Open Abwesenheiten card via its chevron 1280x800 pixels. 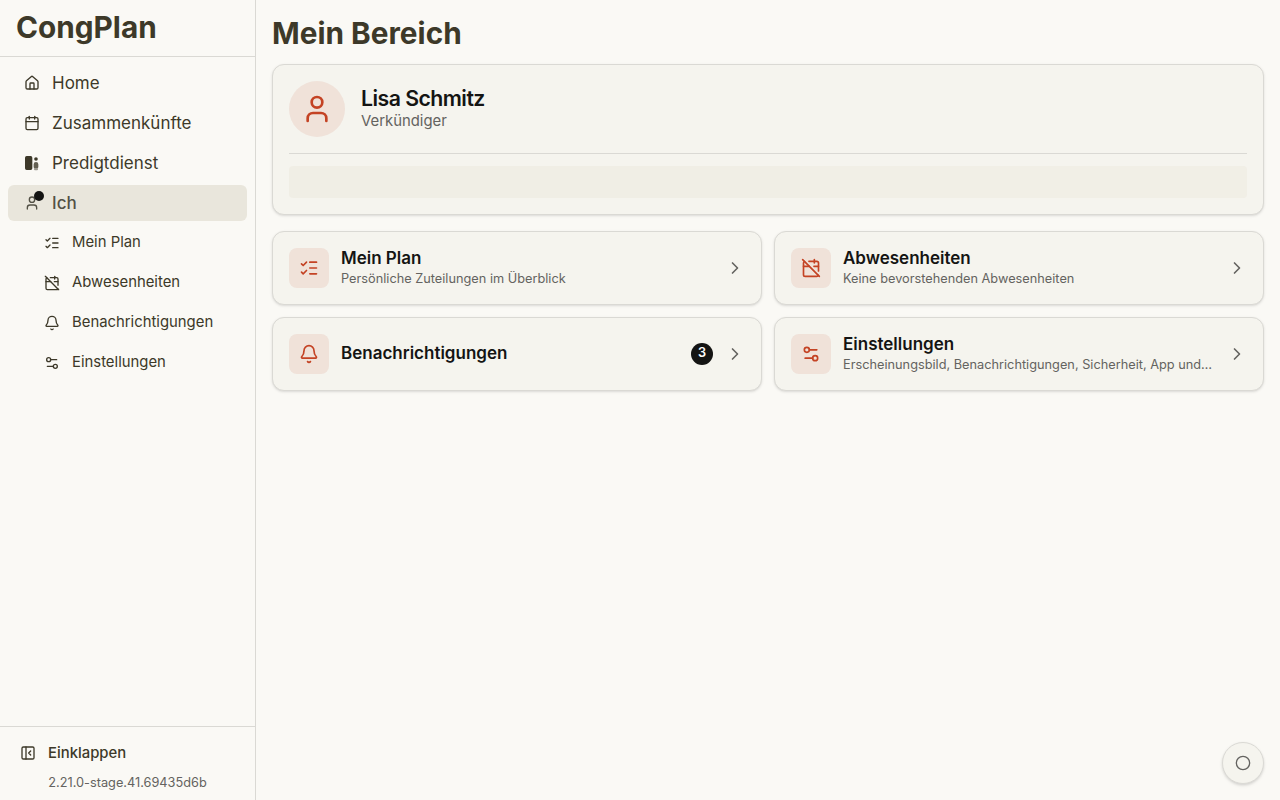point(1237,268)
